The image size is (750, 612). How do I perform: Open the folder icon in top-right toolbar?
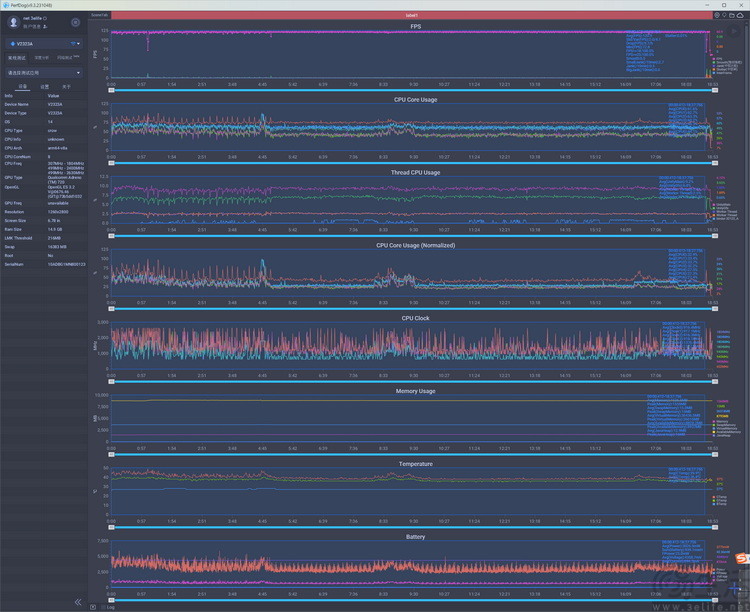pos(732,15)
